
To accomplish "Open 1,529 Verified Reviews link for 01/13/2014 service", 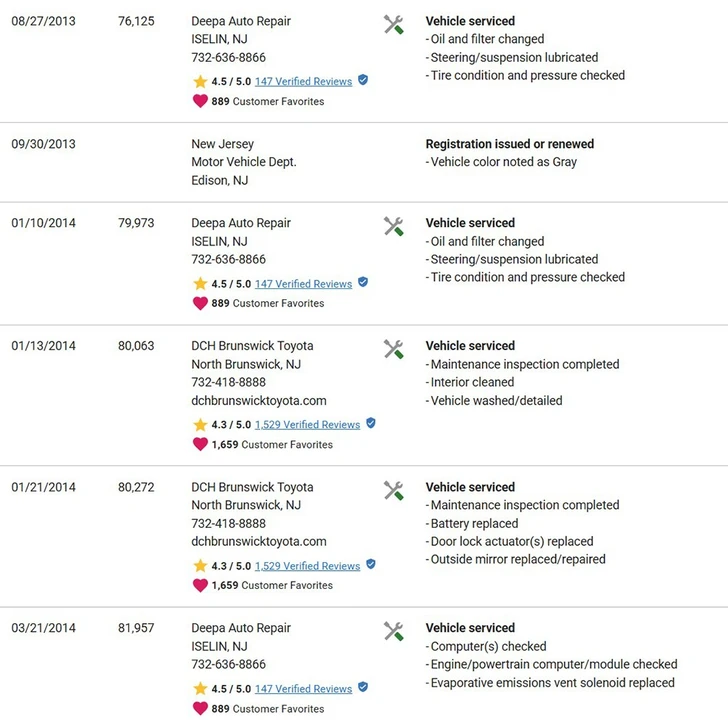I will 307,425.
